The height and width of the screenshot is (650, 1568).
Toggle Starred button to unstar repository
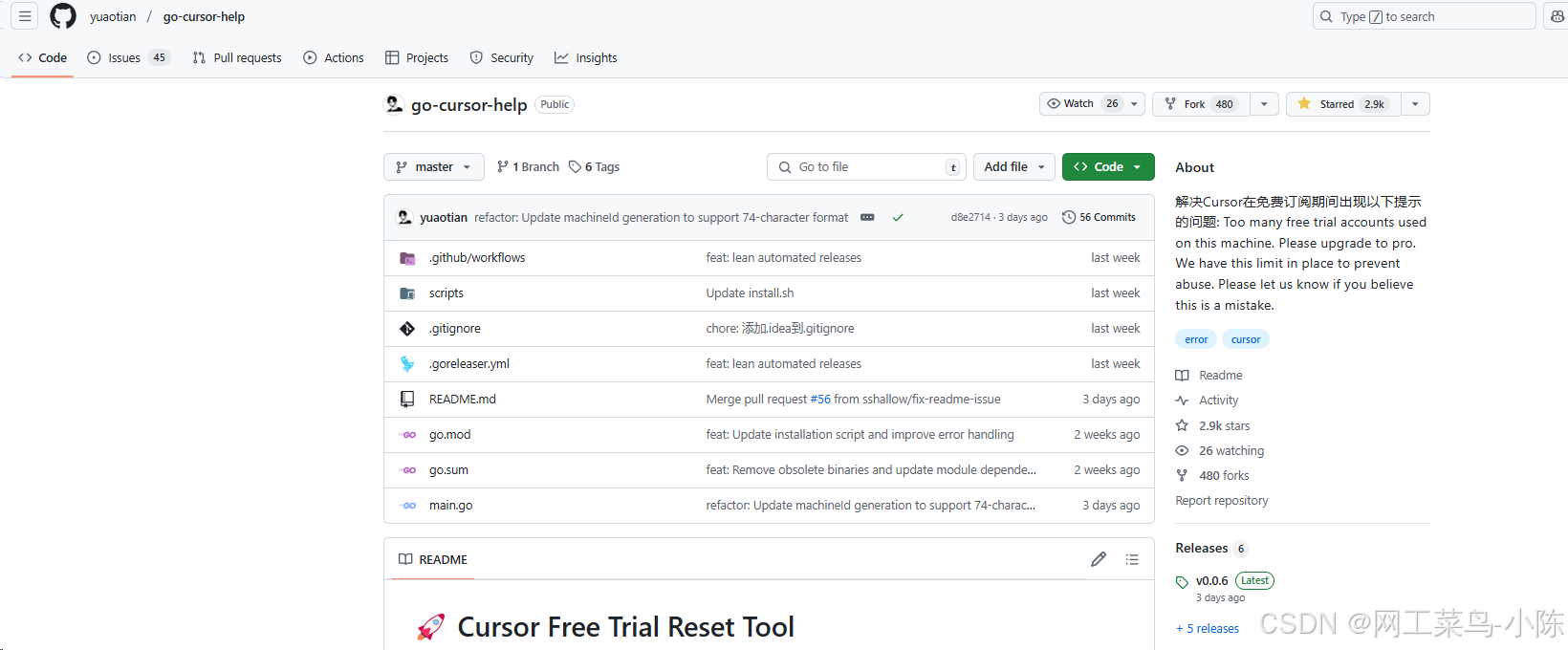1343,104
